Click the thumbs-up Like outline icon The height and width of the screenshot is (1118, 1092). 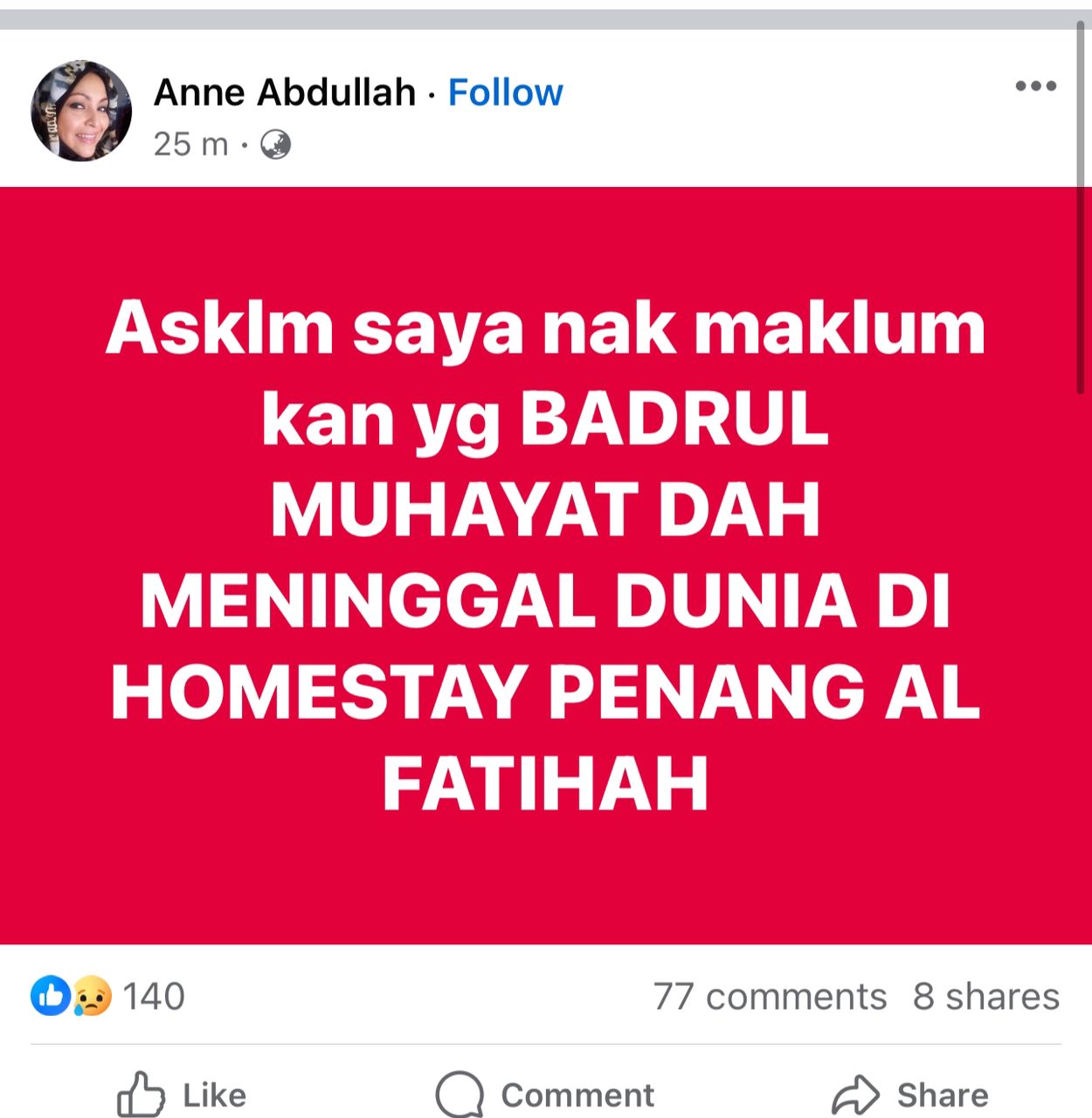(141, 1094)
